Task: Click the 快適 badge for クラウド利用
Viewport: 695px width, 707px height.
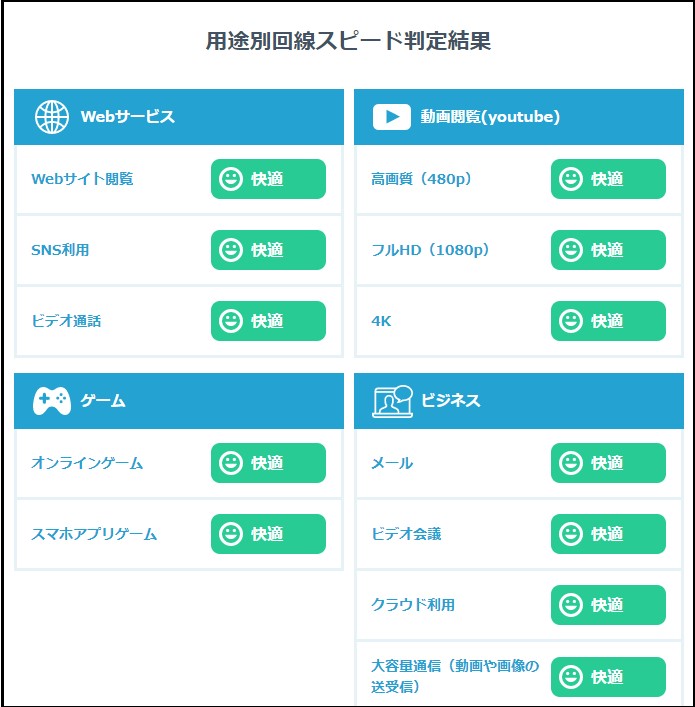Action: [x=608, y=605]
